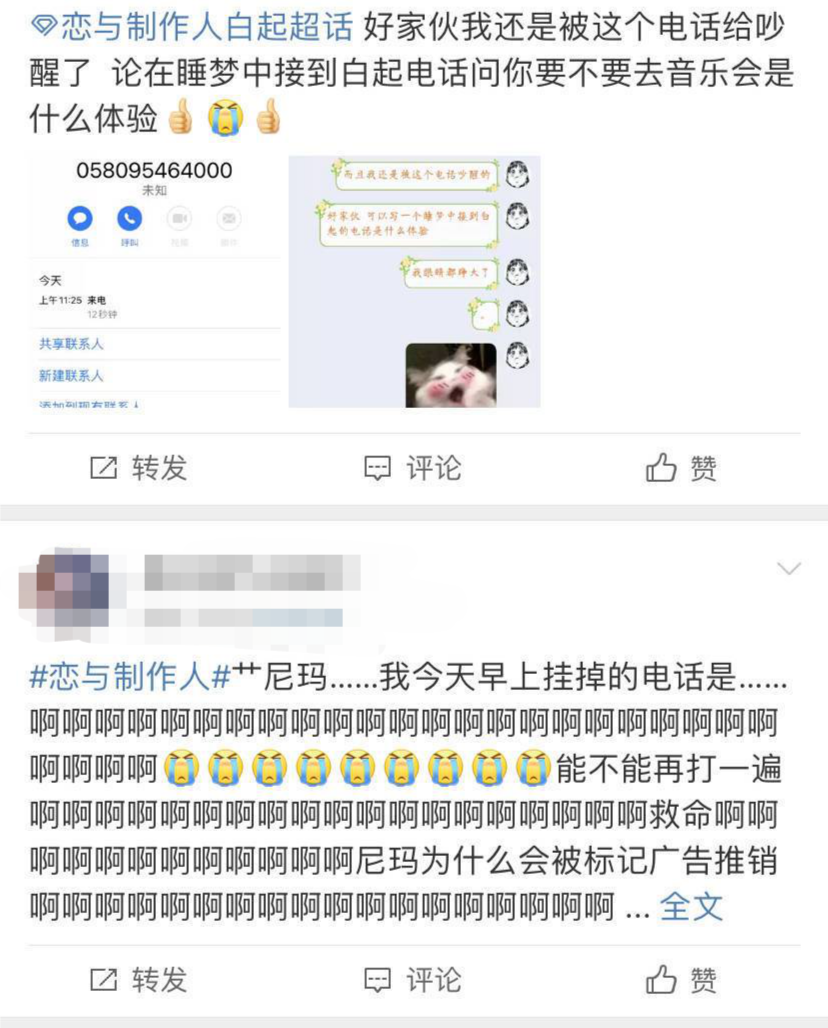
Task: Tap the comment icon on first post
Action: (378, 468)
